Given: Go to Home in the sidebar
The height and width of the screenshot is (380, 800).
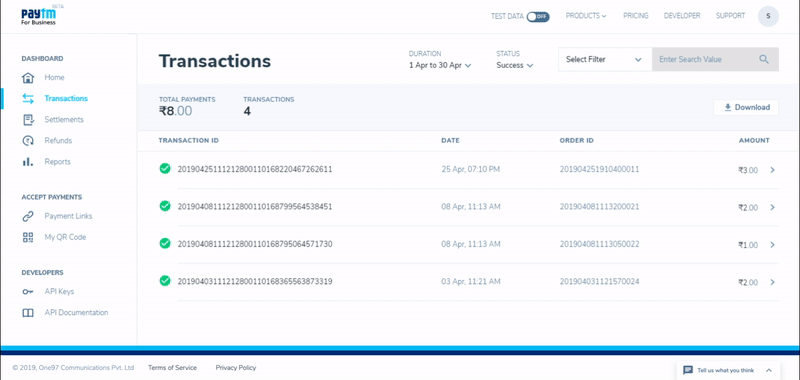Looking at the screenshot, I should (x=55, y=78).
